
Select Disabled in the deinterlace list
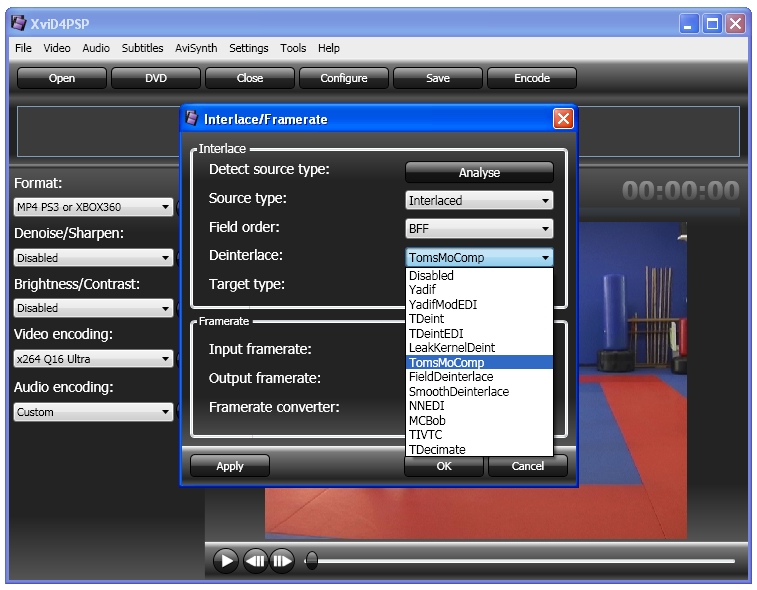(x=479, y=276)
